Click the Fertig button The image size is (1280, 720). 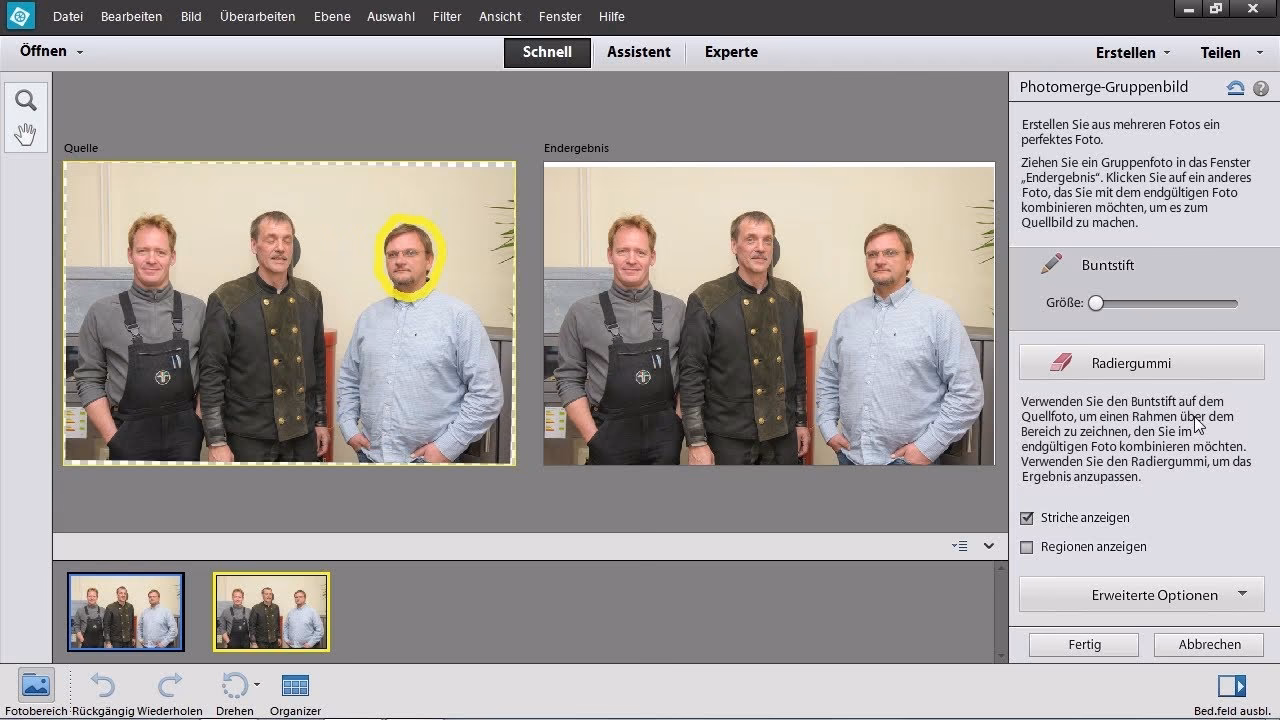click(x=1084, y=645)
